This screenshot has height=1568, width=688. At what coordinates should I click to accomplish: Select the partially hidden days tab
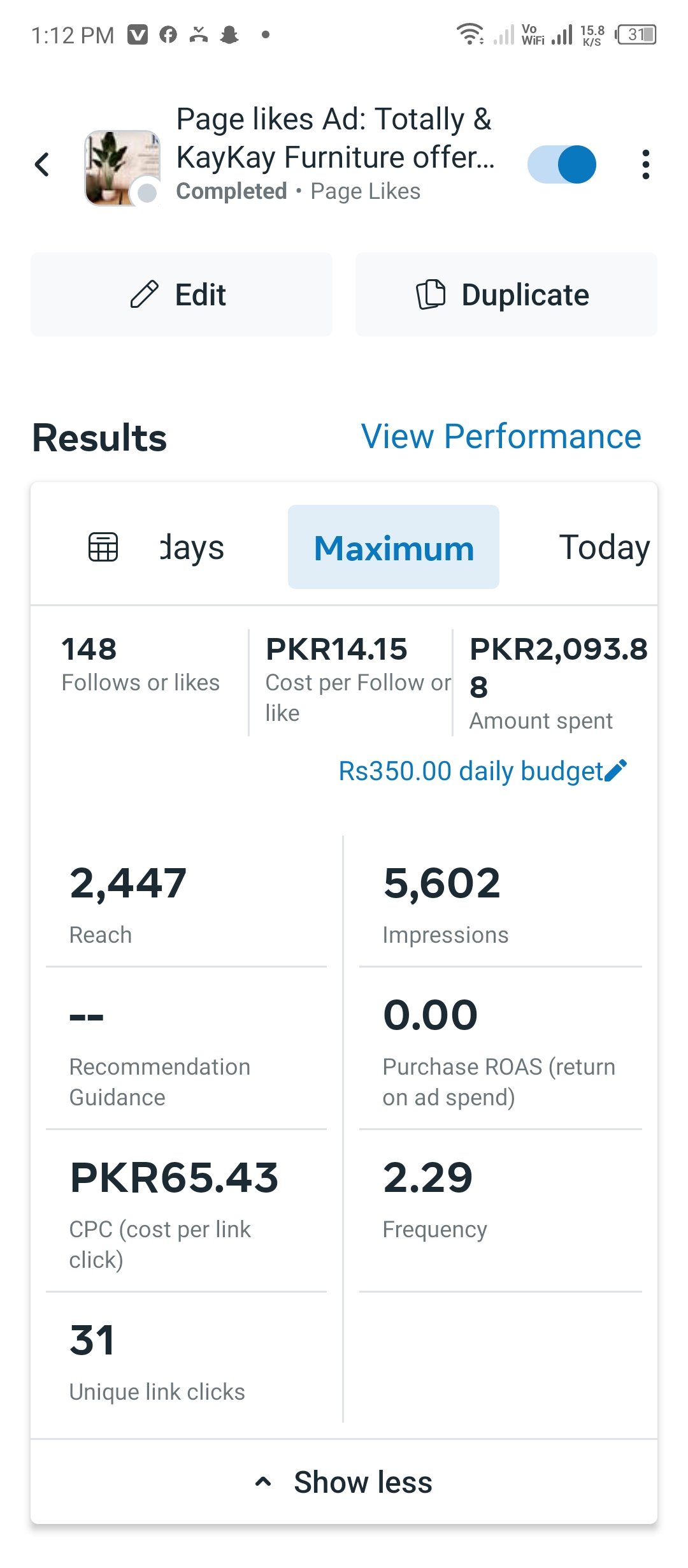(192, 548)
